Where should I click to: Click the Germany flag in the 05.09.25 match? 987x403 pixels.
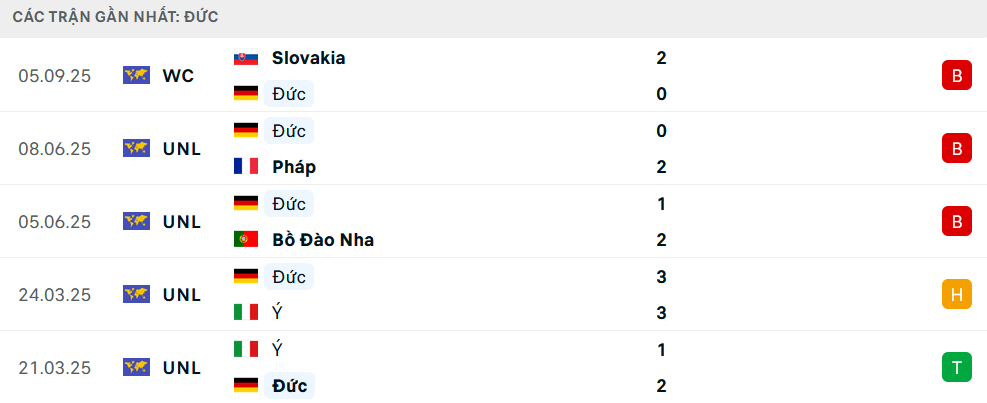(x=245, y=94)
